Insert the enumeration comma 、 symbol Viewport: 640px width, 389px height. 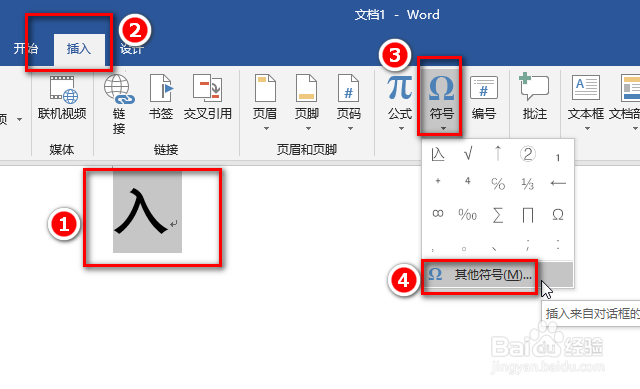(x=494, y=248)
